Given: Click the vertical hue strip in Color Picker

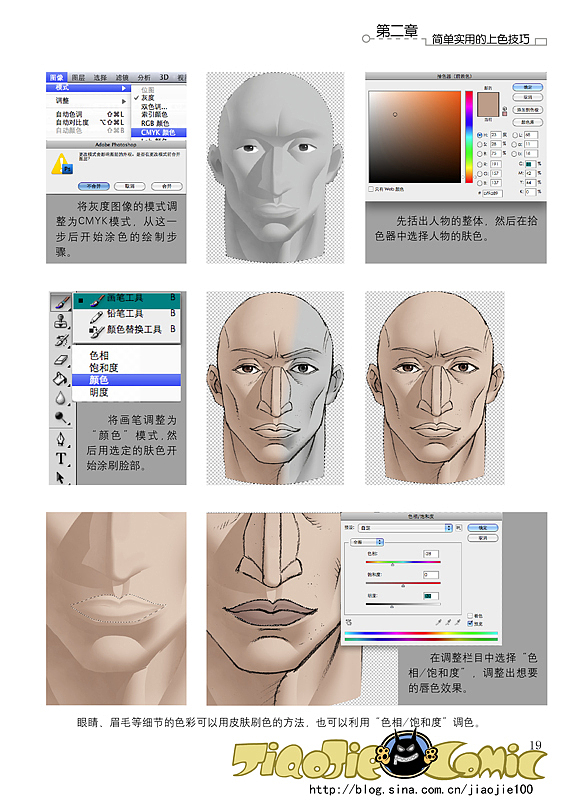Looking at the screenshot, I should (x=468, y=137).
